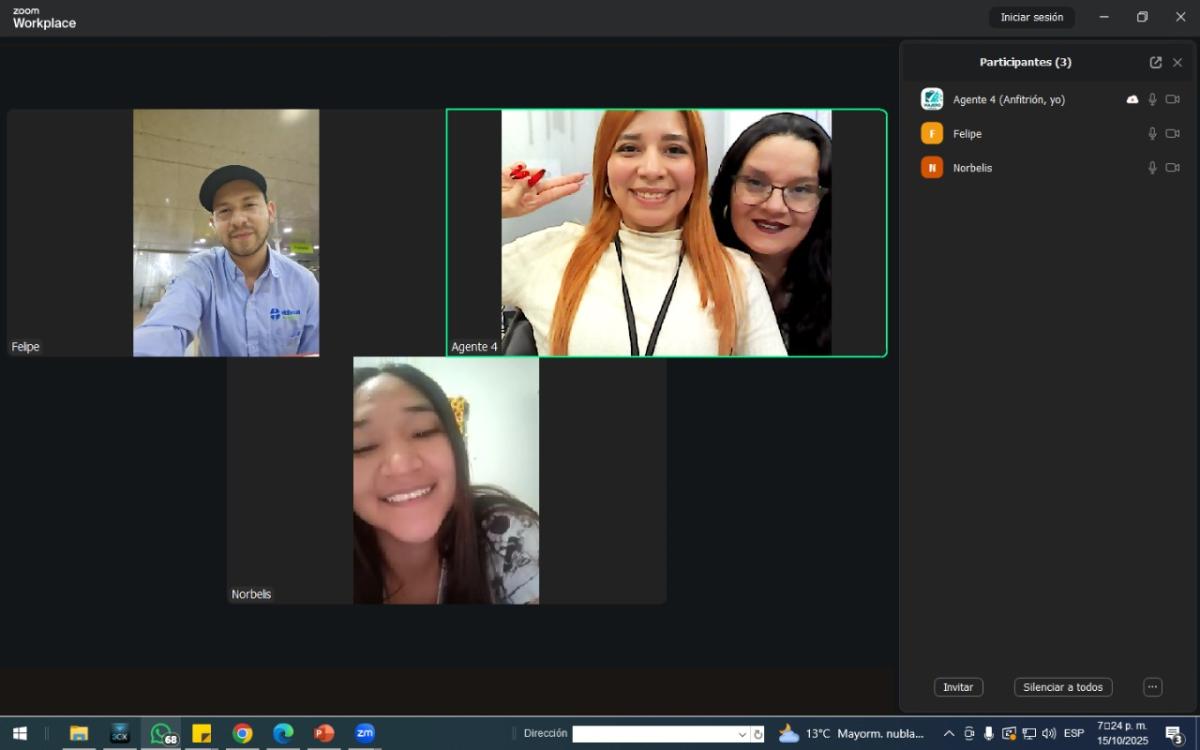
Task: Click Felipe's camera icon in participants
Action: click(1172, 134)
